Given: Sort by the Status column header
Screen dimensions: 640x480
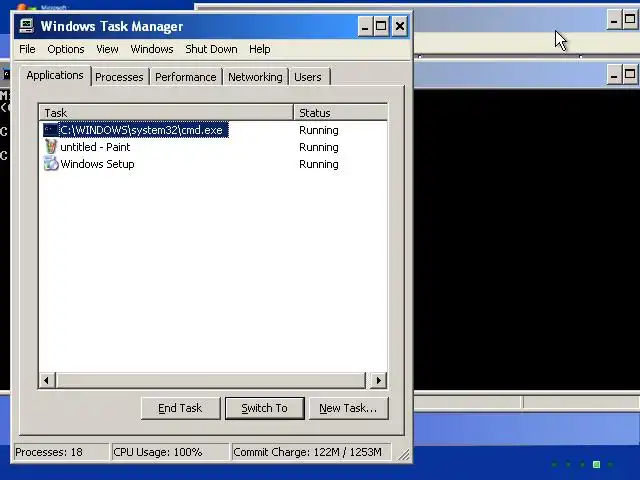Looking at the screenshot, I should coord(340,113).
